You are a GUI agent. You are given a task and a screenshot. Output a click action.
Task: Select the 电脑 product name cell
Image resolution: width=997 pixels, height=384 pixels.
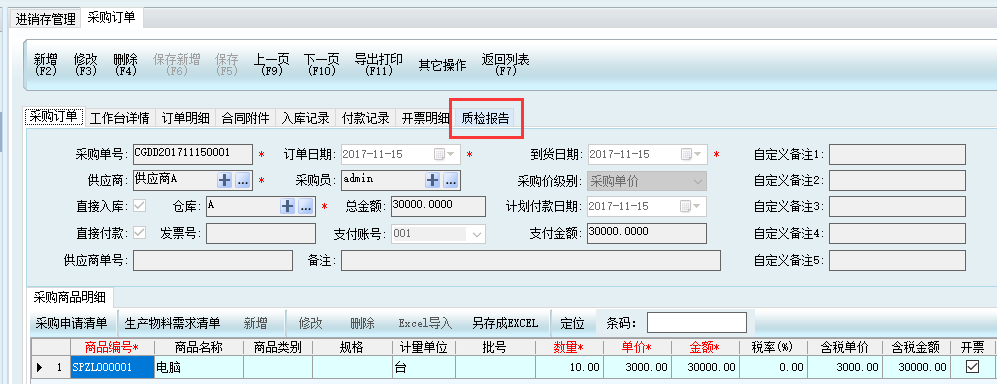click(x=198, y=367)
